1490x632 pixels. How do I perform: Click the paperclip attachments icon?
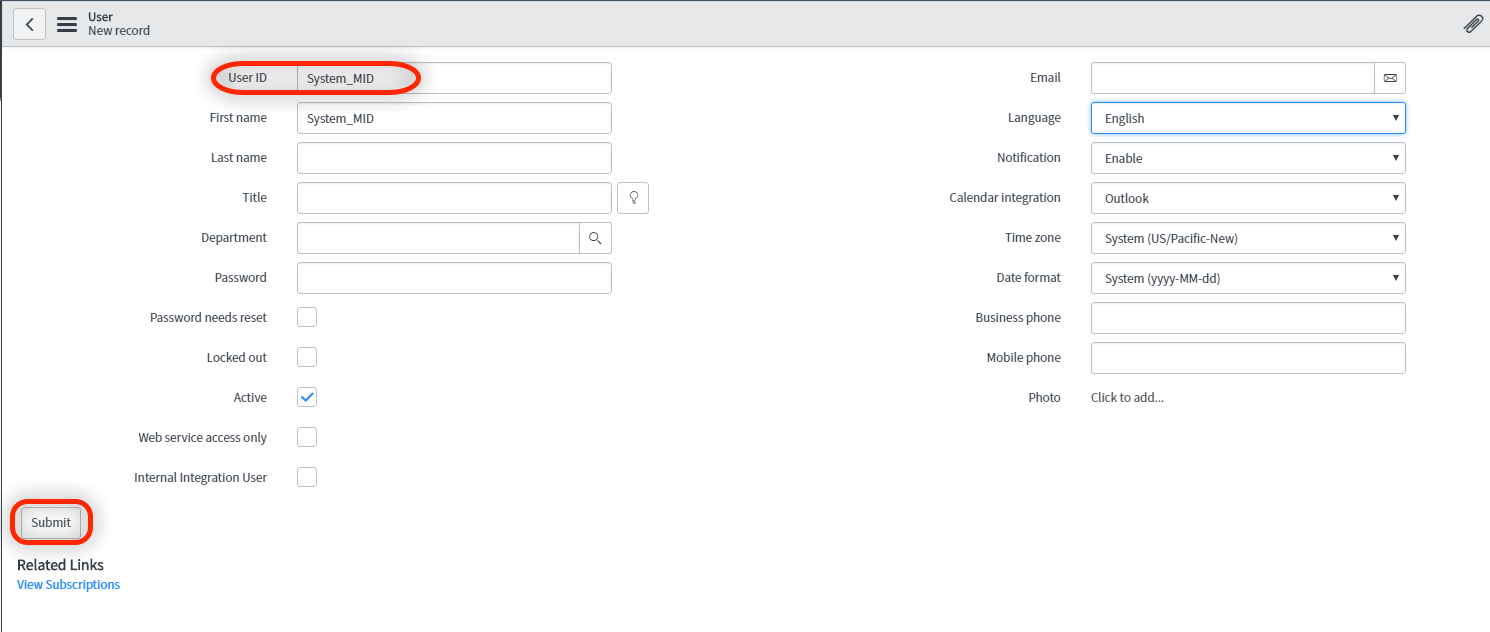(1472, 24)
